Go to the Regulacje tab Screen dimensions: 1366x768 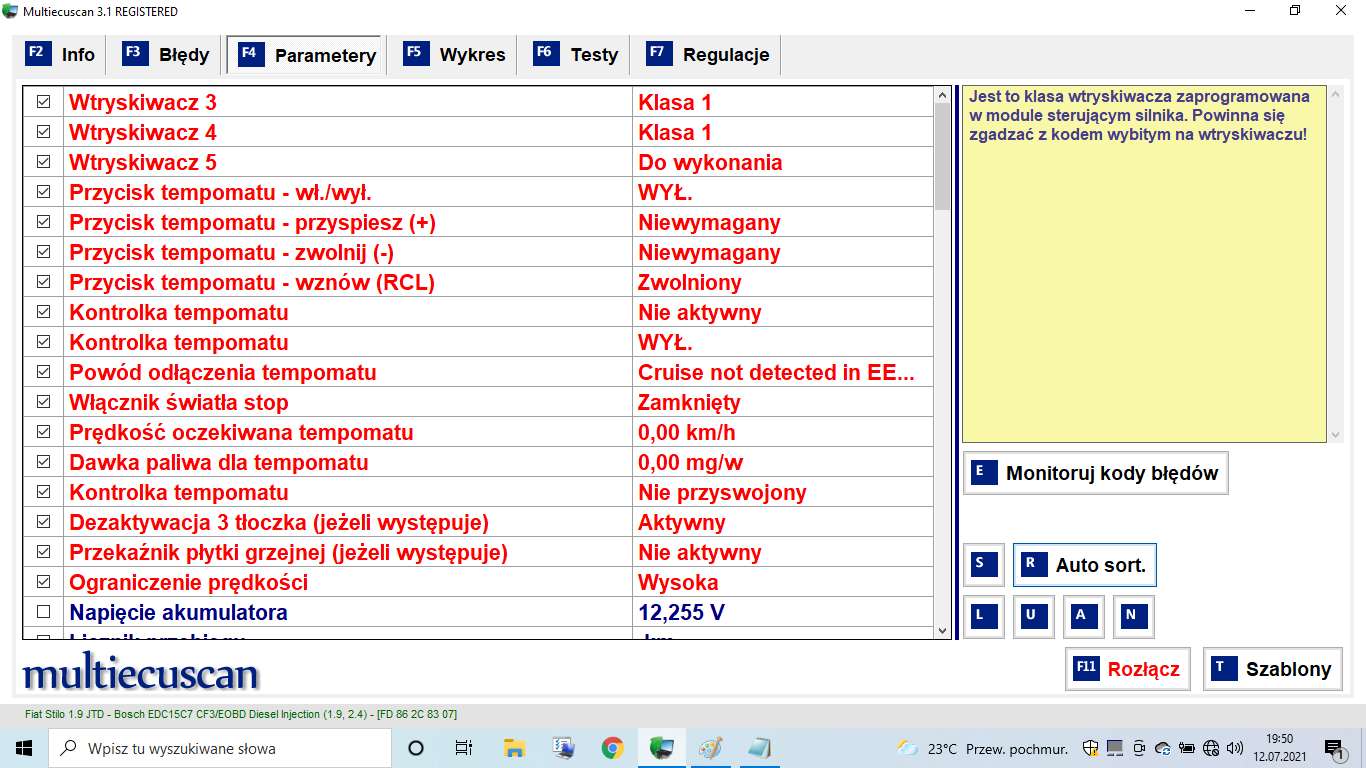[x=709, y=55]
